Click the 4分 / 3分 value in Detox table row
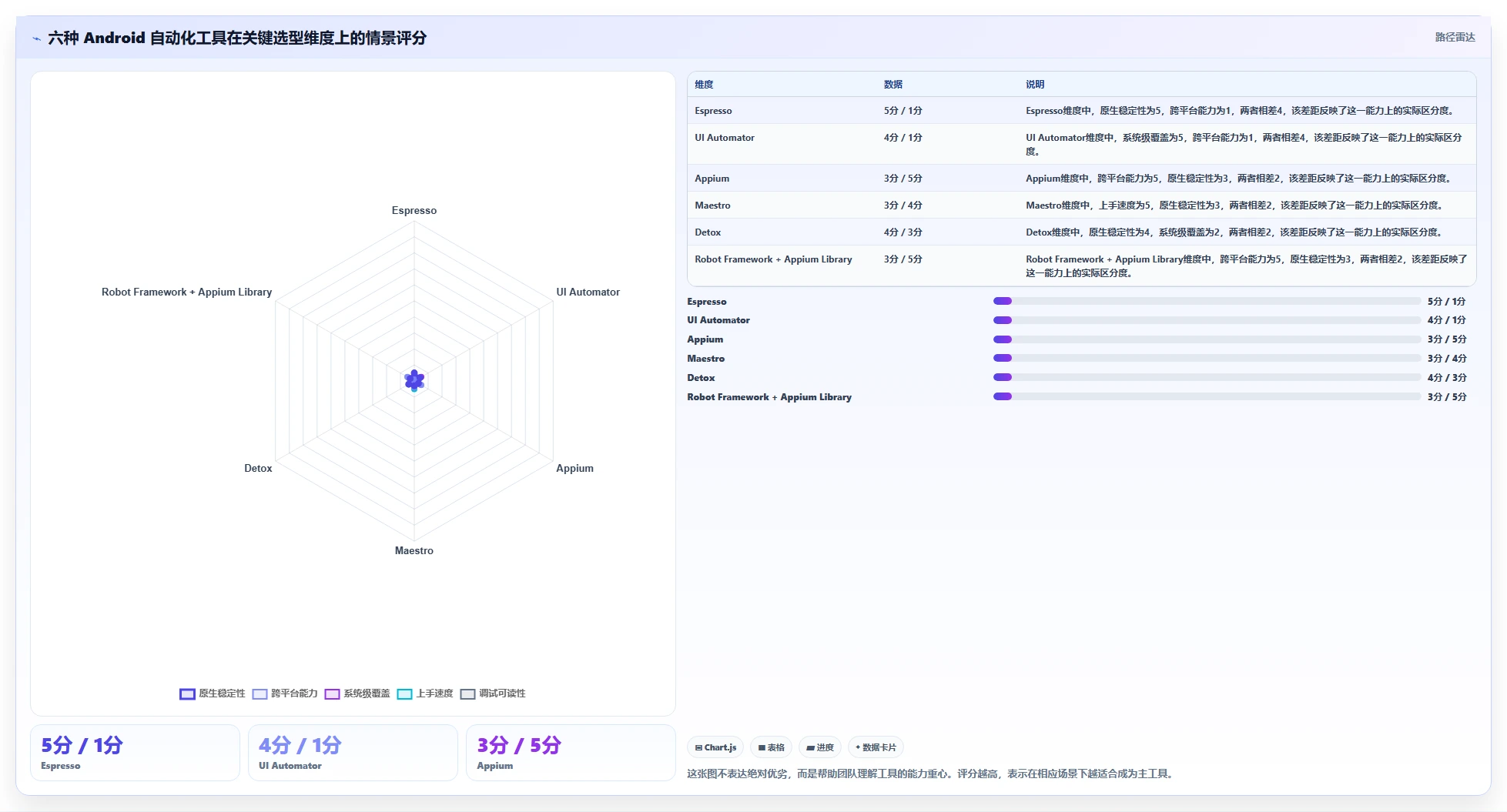The width and height of the screenshot is (1507, 812). pyautogui.click(x=903, y=232)
